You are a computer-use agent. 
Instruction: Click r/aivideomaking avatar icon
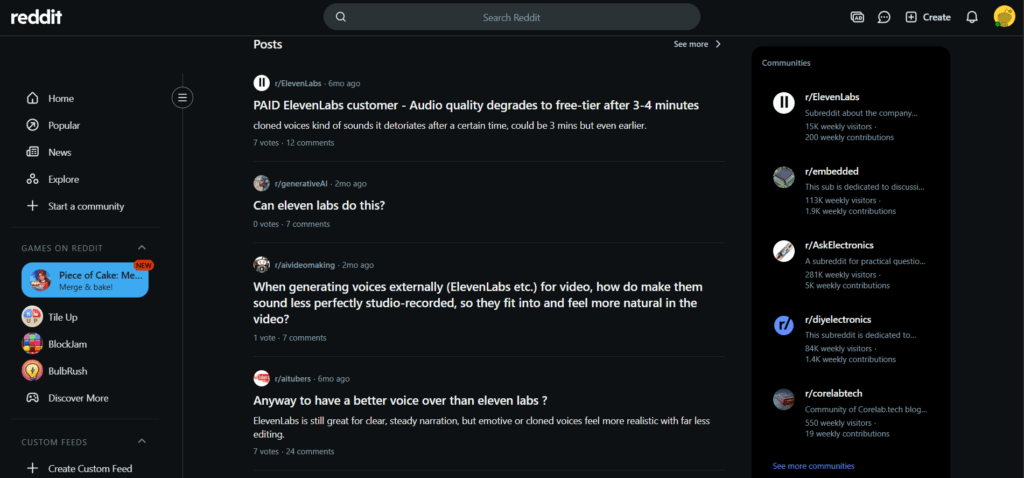261,264
